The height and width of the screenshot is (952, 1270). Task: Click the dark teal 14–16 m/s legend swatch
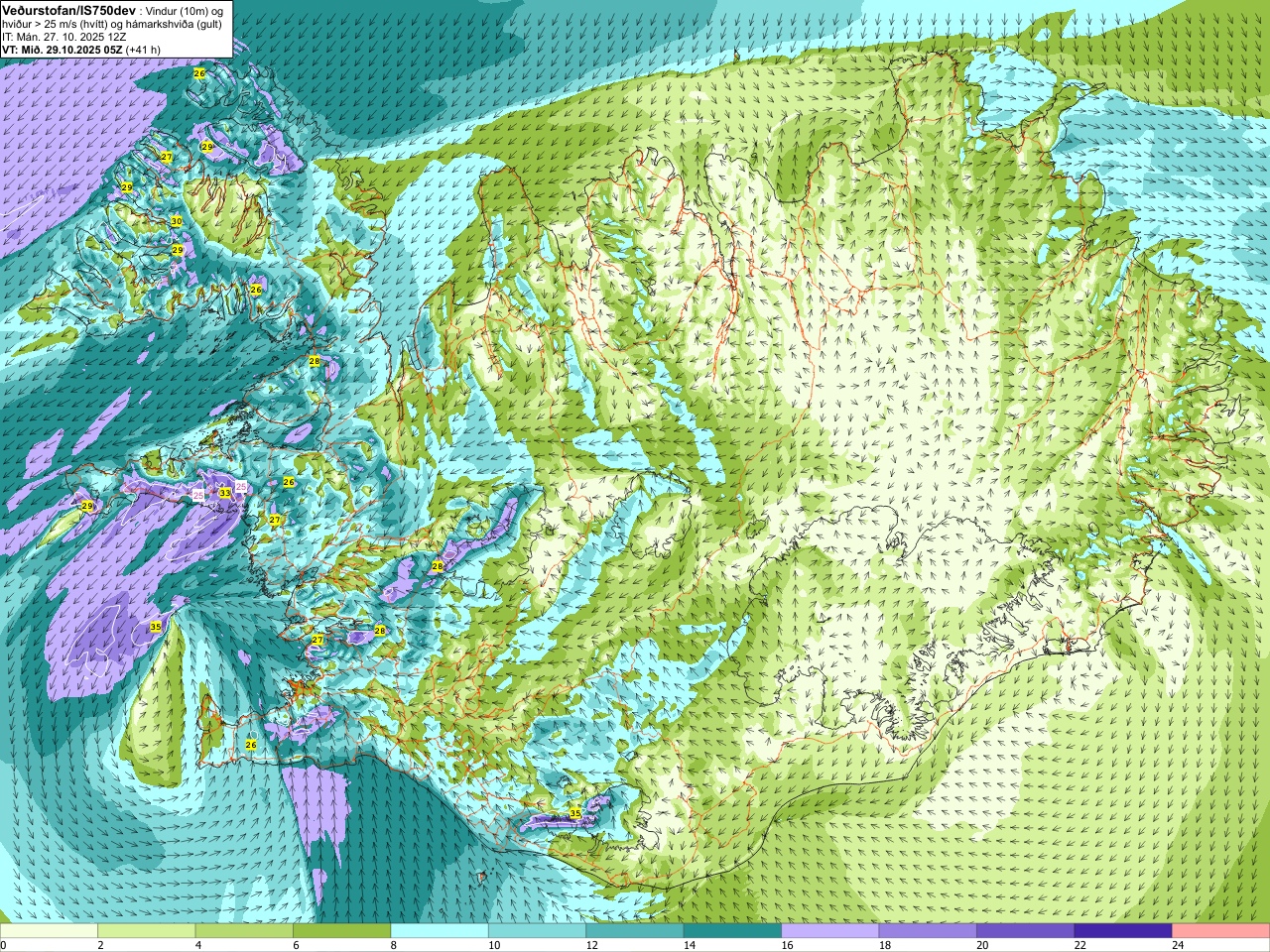(x=732, y=931)
